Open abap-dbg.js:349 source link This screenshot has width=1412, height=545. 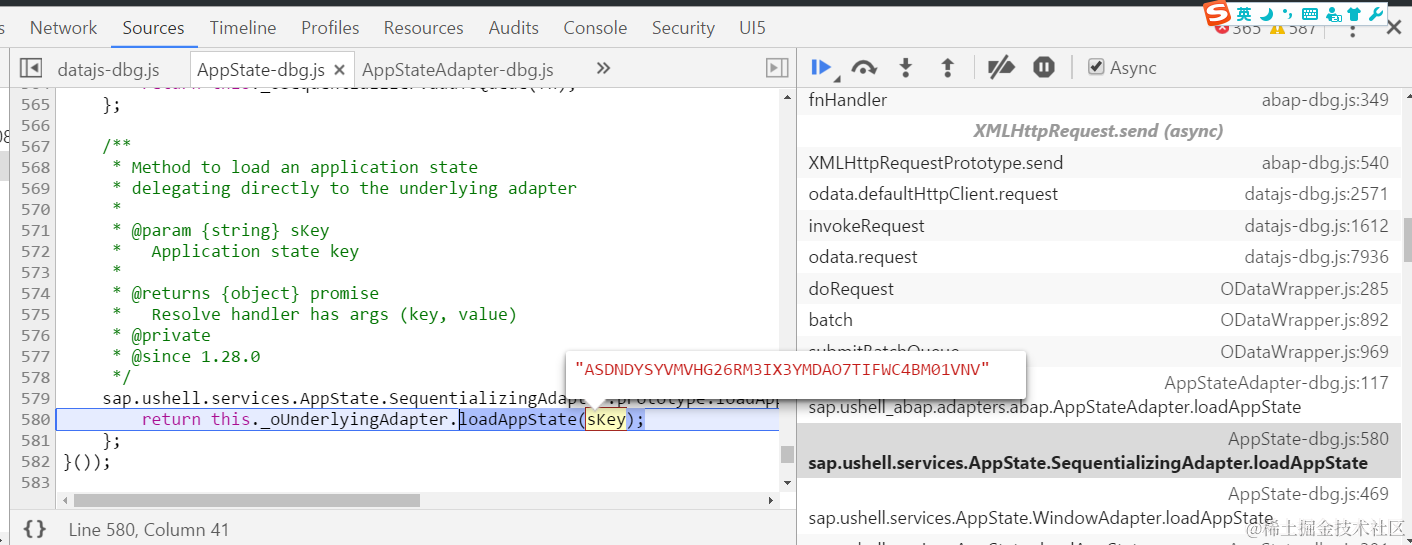1325,100
